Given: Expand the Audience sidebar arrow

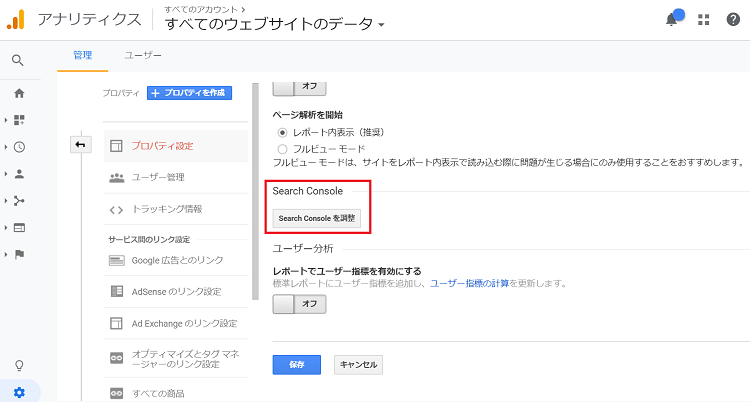Looking at the screenshot, I should click(x=6, y=174).
